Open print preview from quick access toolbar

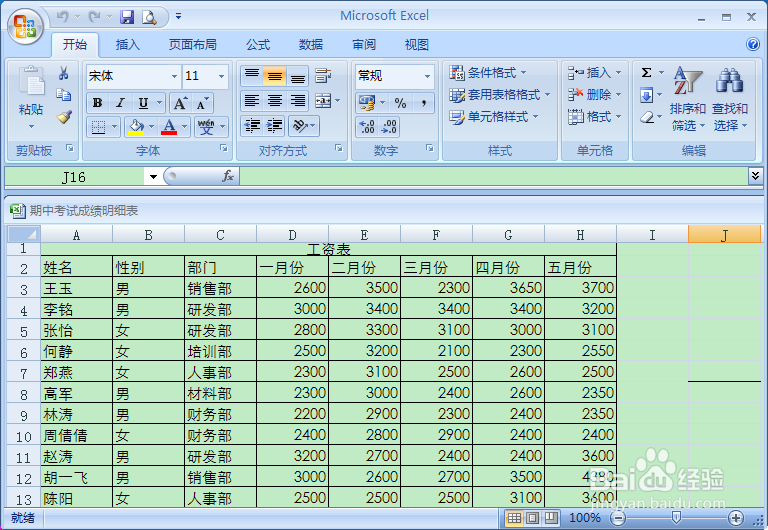[x=149, y=17]
